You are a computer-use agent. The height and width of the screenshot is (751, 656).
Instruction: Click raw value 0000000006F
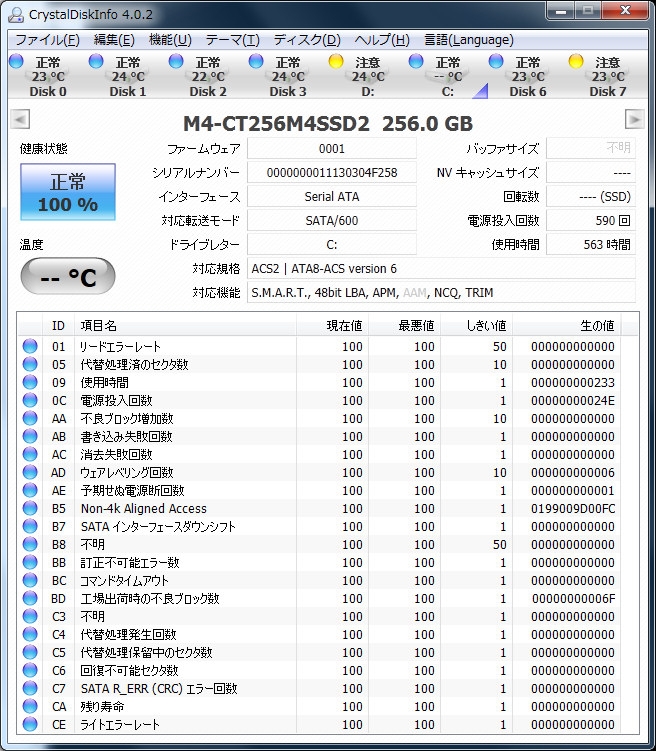[573, 598]
